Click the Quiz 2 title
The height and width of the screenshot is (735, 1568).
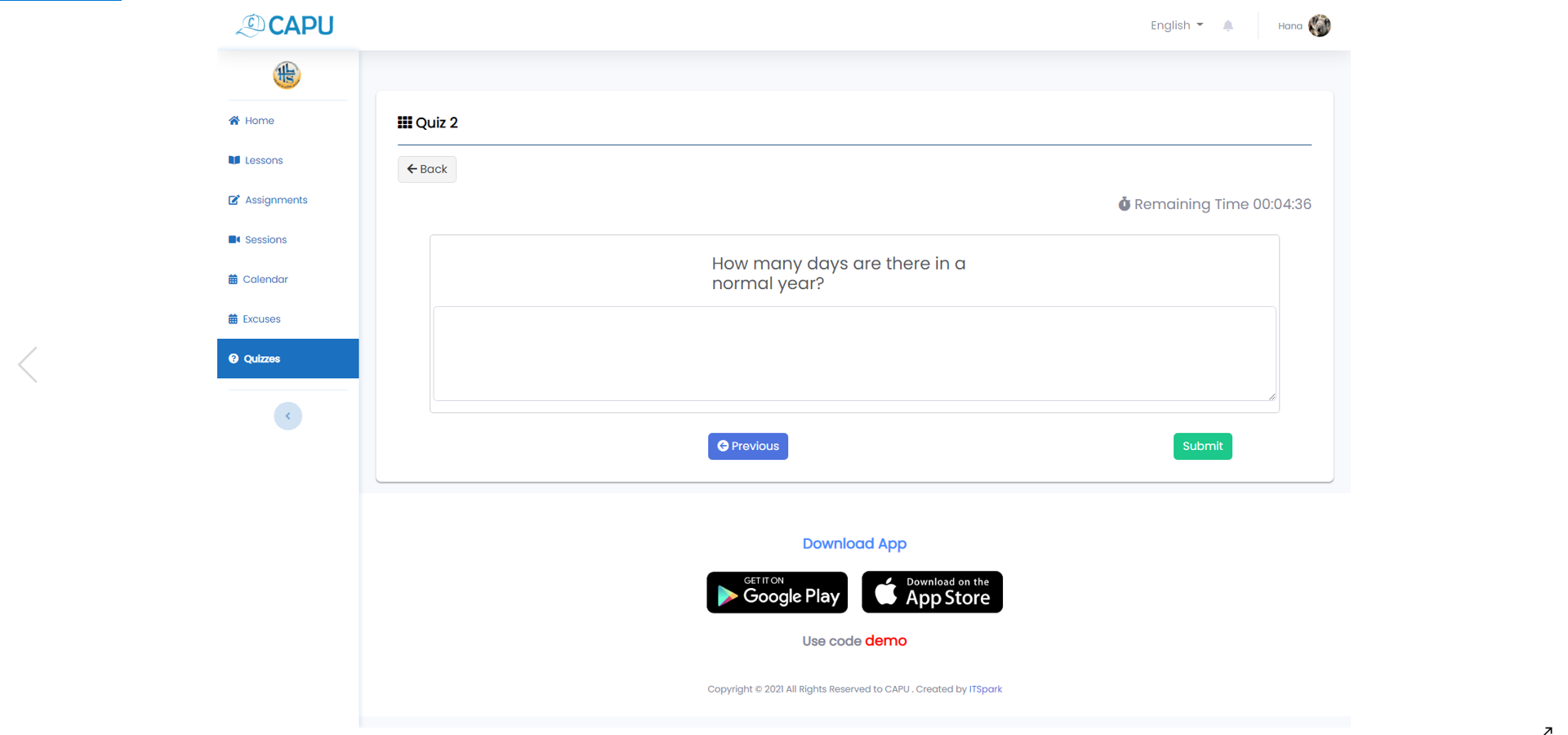coord(437,122)
